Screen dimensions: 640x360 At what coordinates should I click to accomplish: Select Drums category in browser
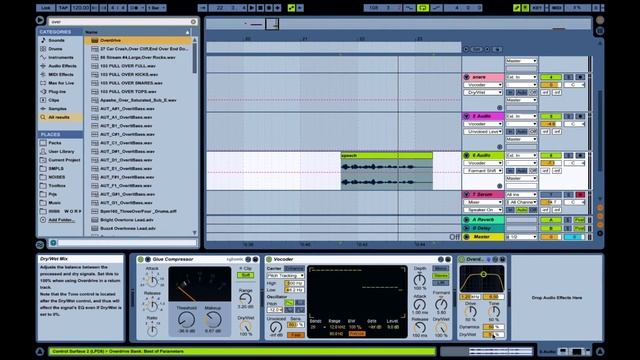click(x=56, y=49)
